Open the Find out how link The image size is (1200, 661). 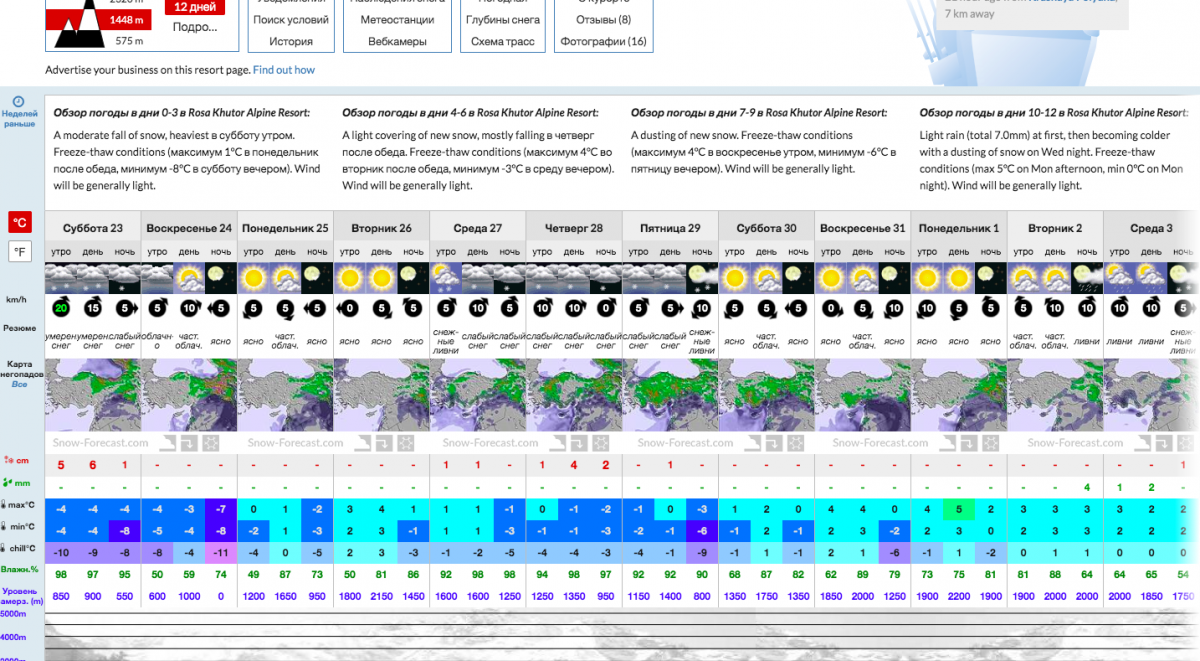point(284,70)
